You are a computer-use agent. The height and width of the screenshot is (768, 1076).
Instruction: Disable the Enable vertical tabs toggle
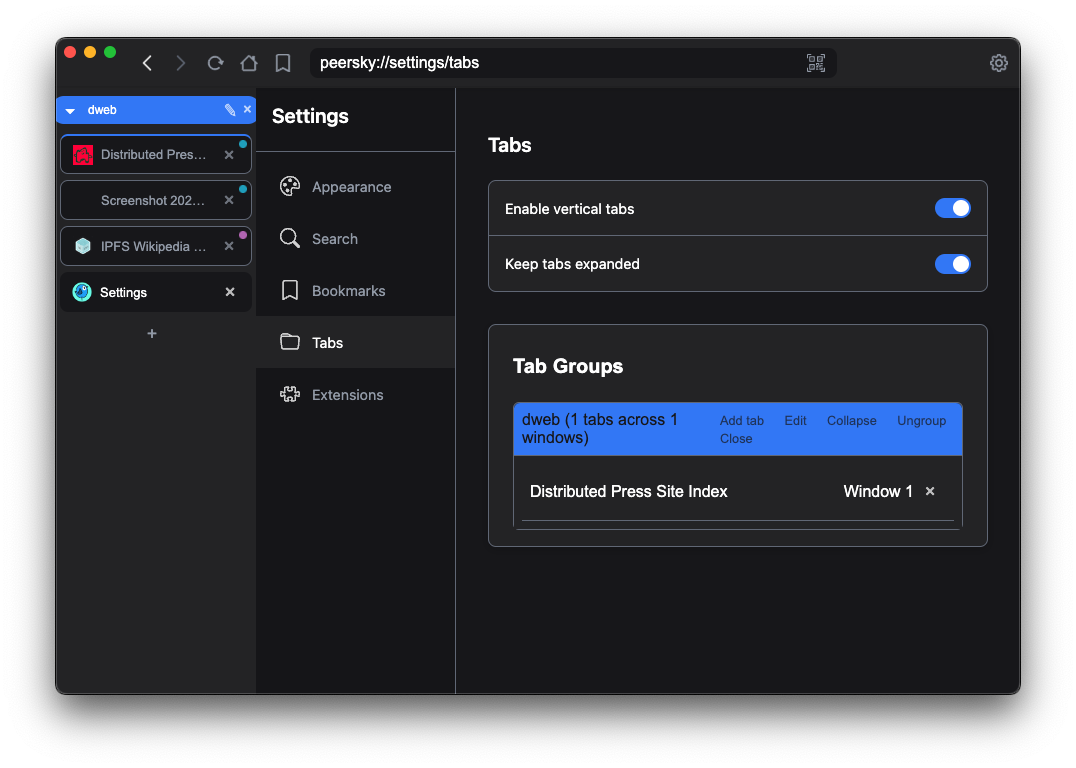(952, 208)
